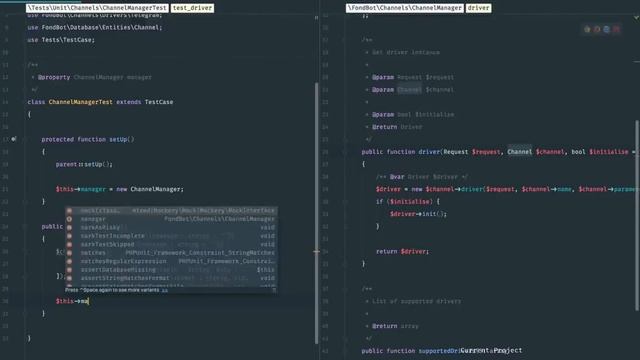
Task: Click the highlighted Channel type in driver signature
Action: 520,152
